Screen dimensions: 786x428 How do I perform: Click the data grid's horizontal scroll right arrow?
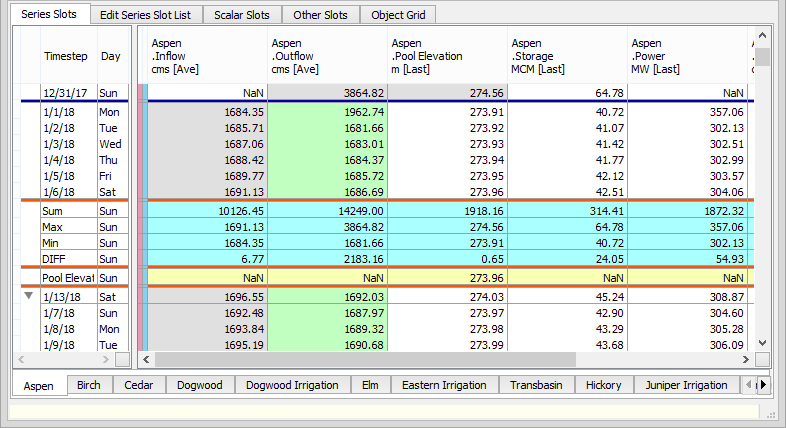[x=745, y=359]
